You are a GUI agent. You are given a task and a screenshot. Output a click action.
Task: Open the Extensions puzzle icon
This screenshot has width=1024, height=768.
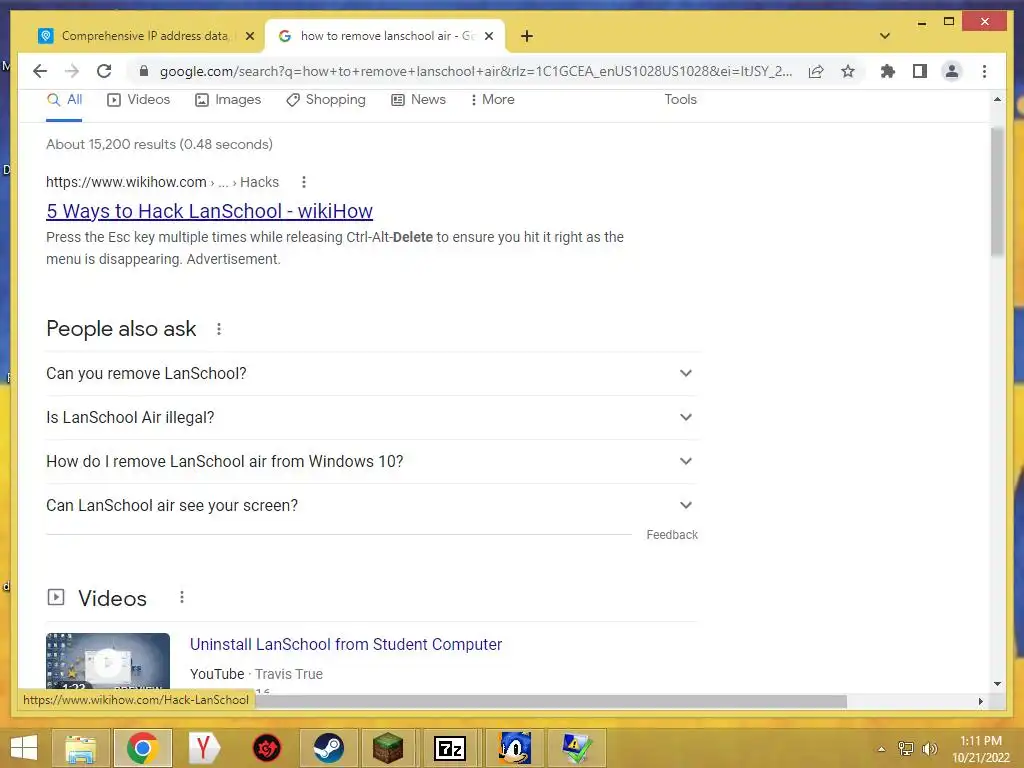point(888,71)
